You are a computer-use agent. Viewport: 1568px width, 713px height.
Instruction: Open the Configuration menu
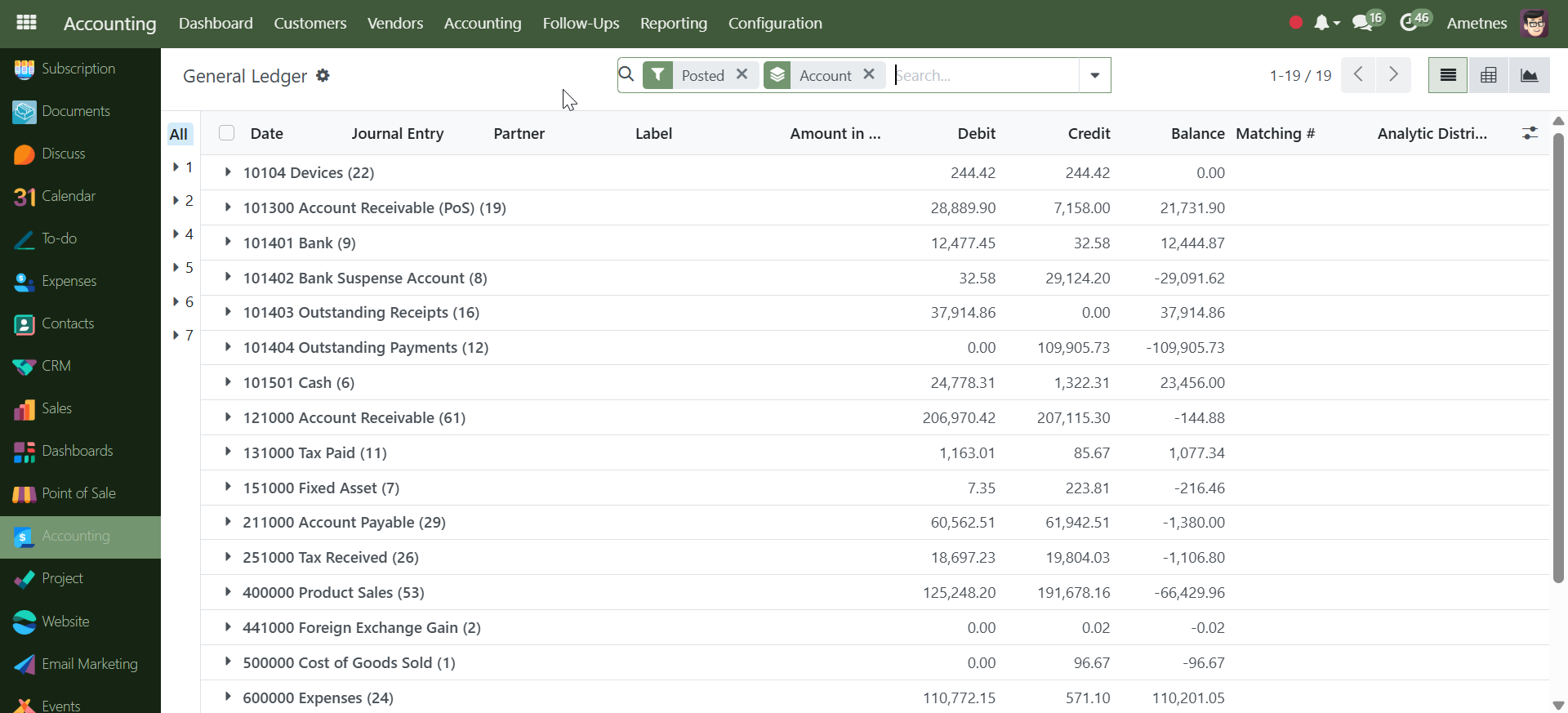coord(775,23)
